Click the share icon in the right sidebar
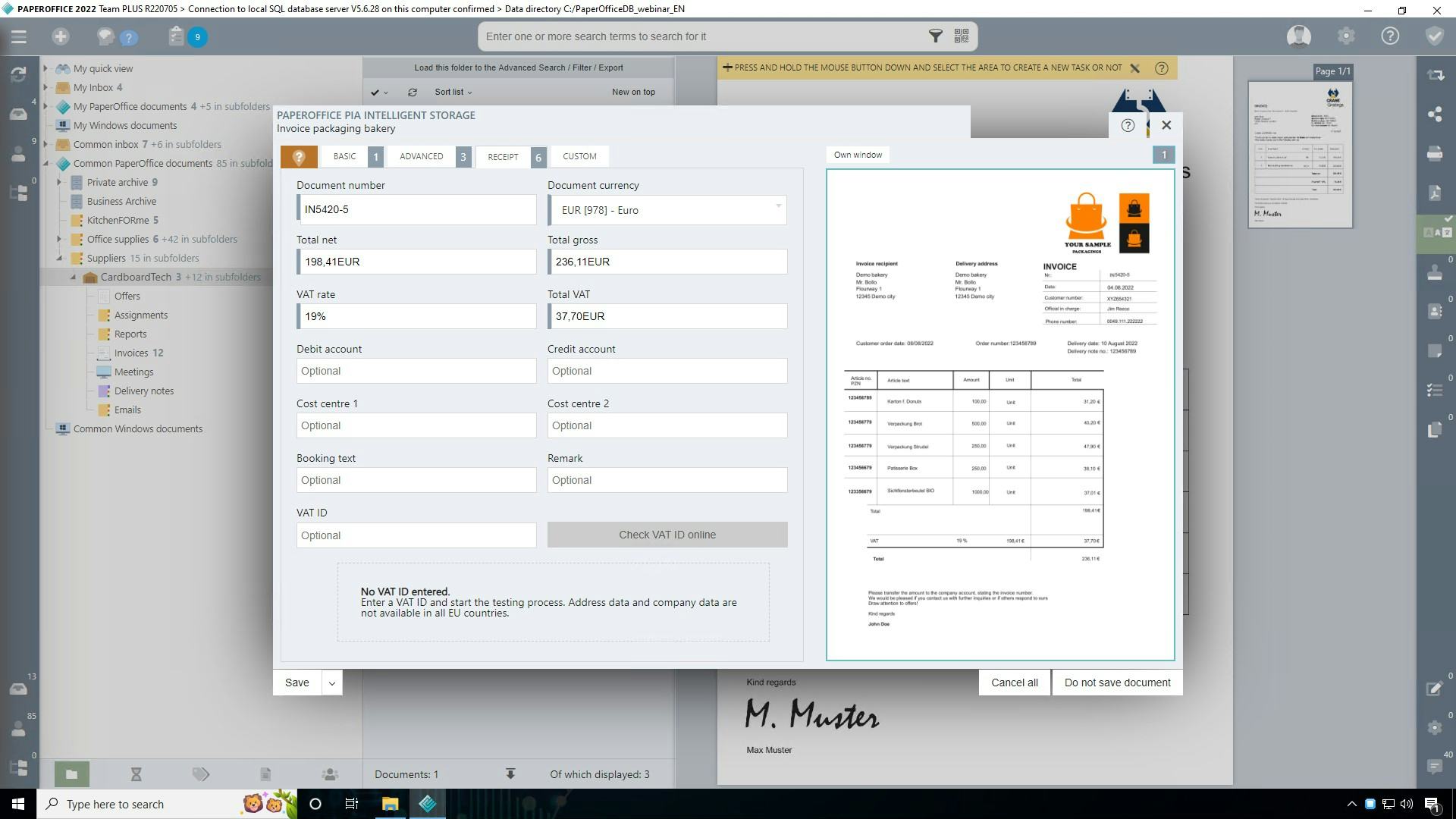Viewport: 1456px width, 819px height. (1436, 114)
